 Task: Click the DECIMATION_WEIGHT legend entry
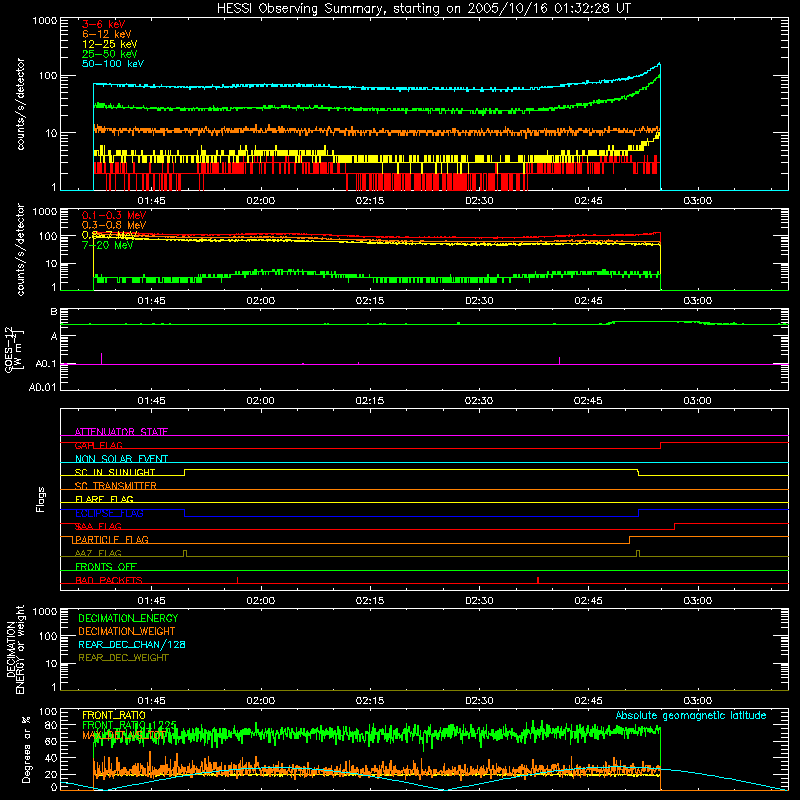pyautogui.click(x=127, y=631)
